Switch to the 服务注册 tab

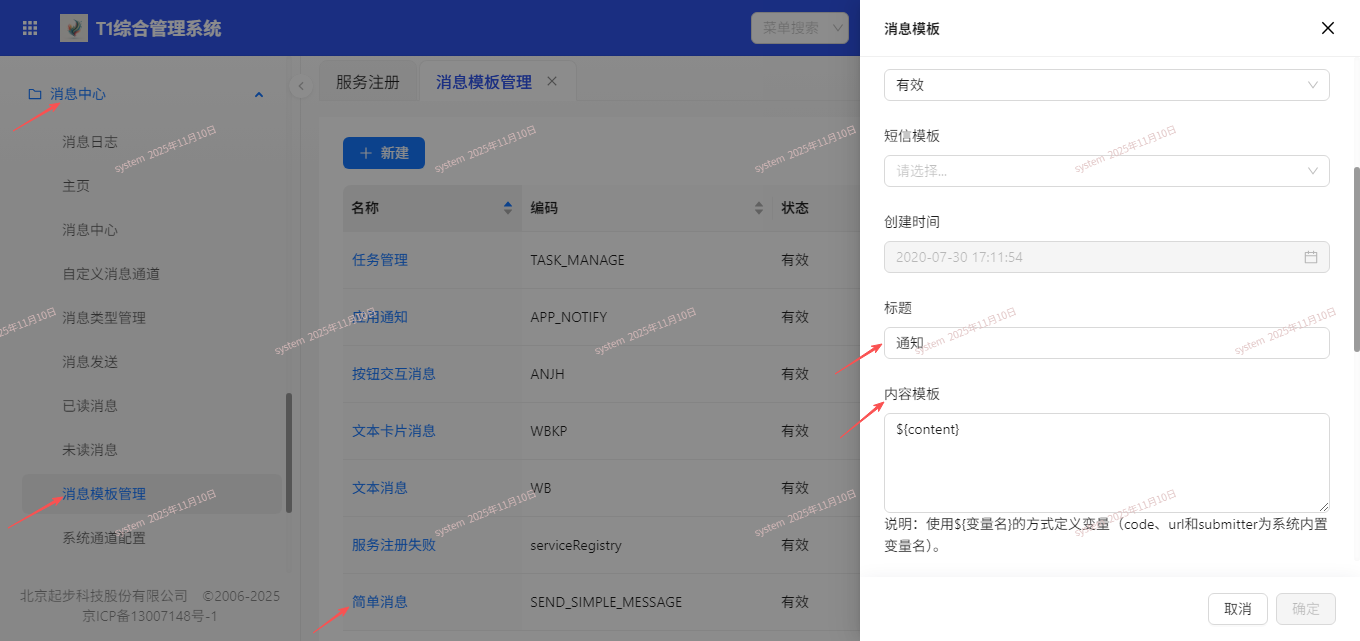coord(367,82)
